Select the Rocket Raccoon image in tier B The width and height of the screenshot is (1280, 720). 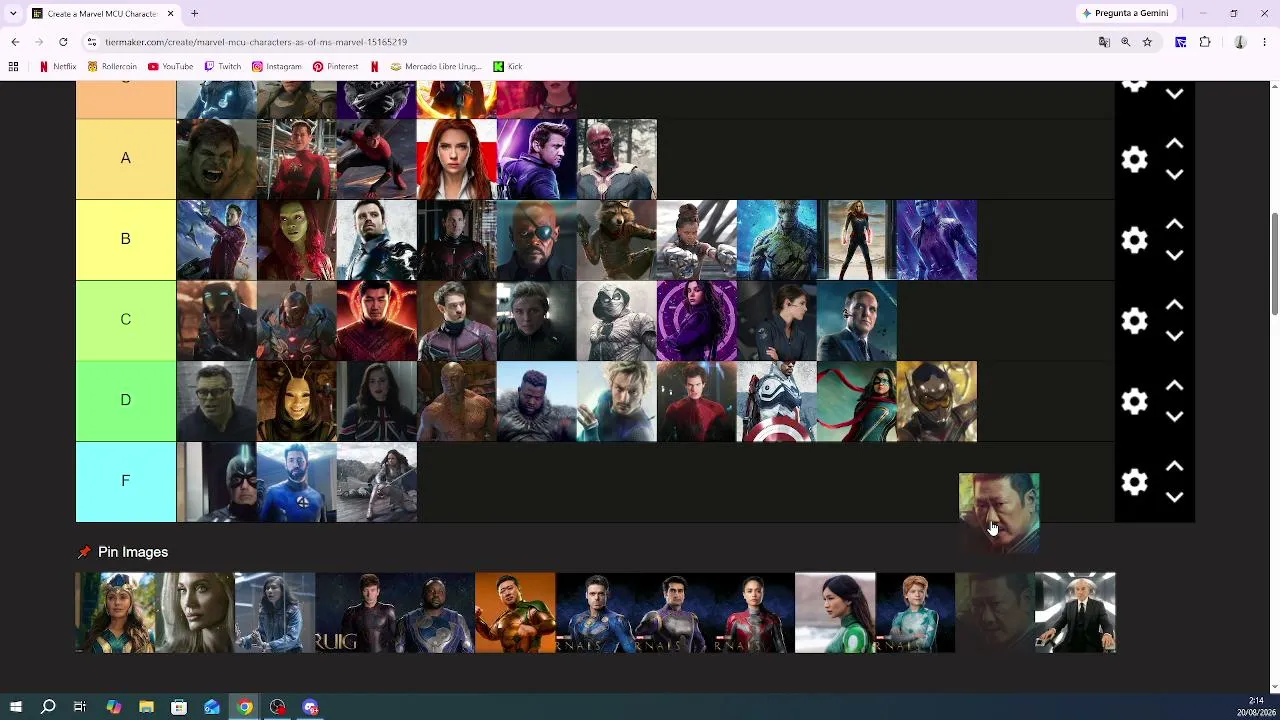point(617,240)
